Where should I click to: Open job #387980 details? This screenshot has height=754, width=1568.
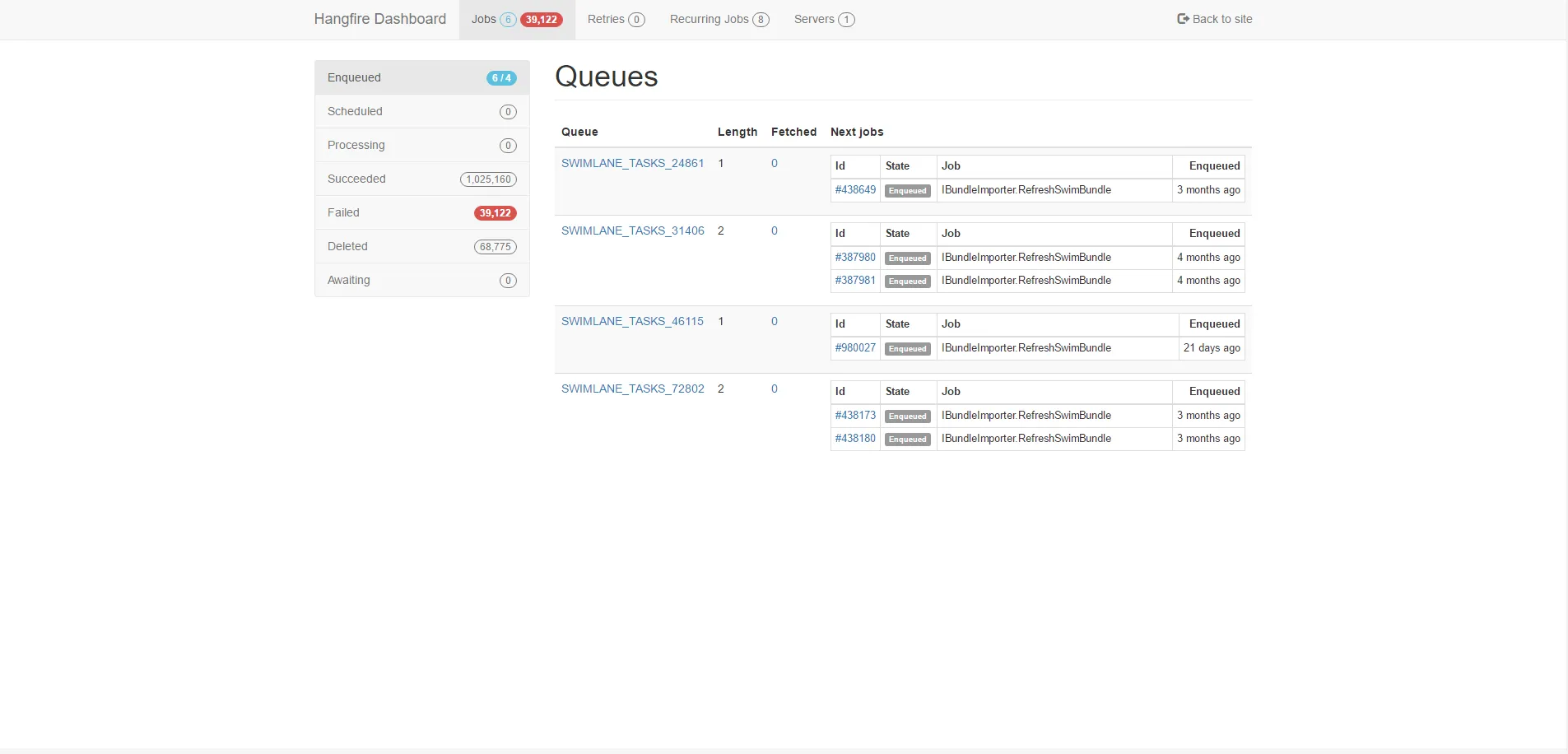pyautogui.click(x=855, y=257)
